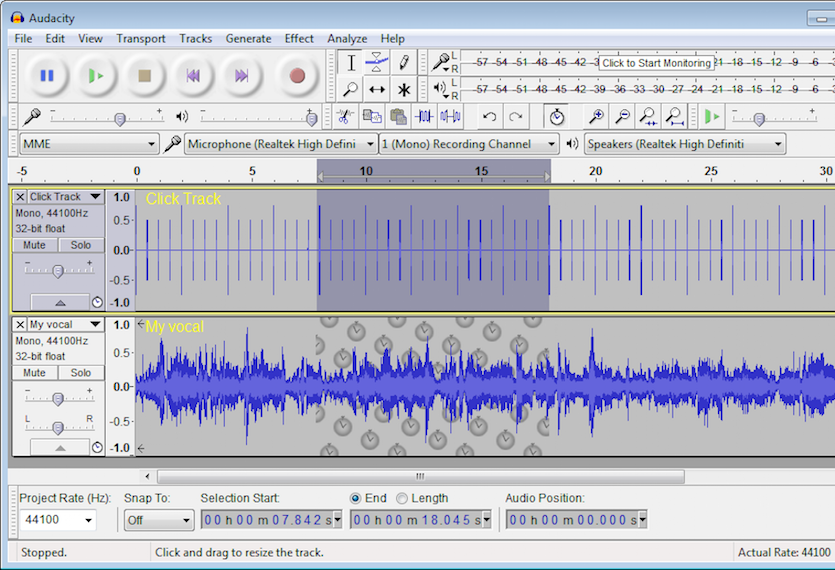The image size is (835, 570).
Task: Mute the My vocal track
Action: click(x=34, y=373)
